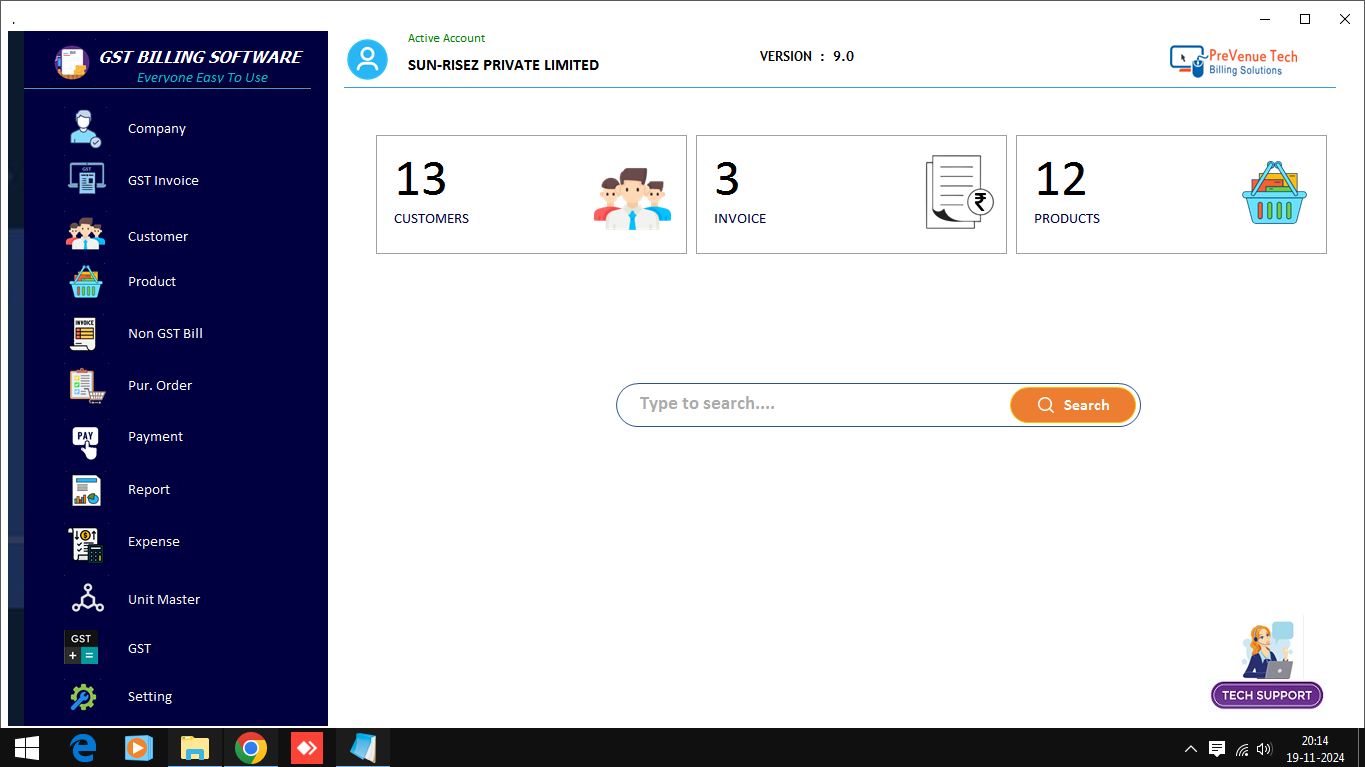Image resolution: width=1365 pixels, height=767 pixels.
Task: Select the Payment PAY icon
Action: tap(86, 438)
